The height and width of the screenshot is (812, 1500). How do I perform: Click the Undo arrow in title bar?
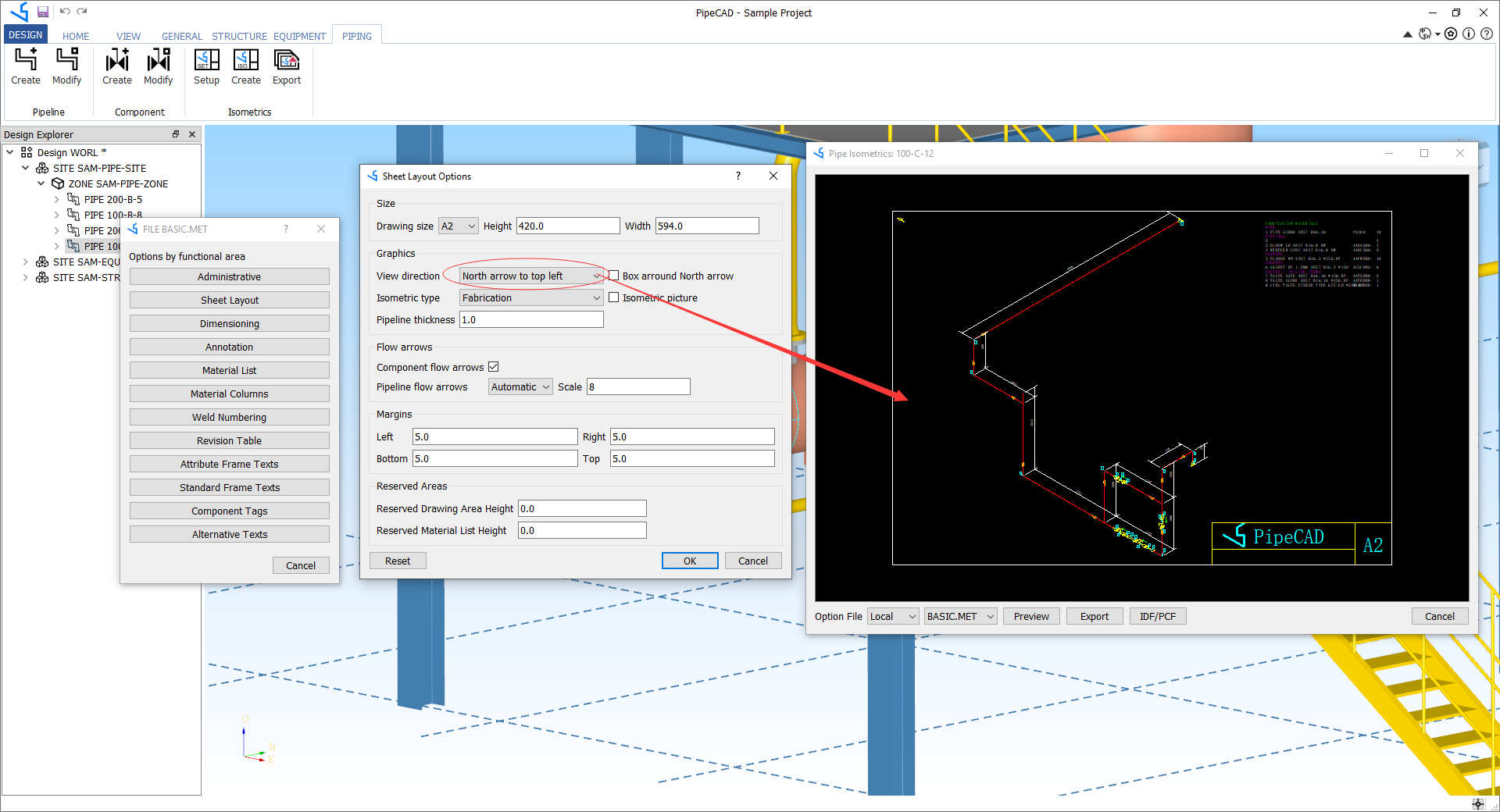pyautogui.click(x=65, y=12)
